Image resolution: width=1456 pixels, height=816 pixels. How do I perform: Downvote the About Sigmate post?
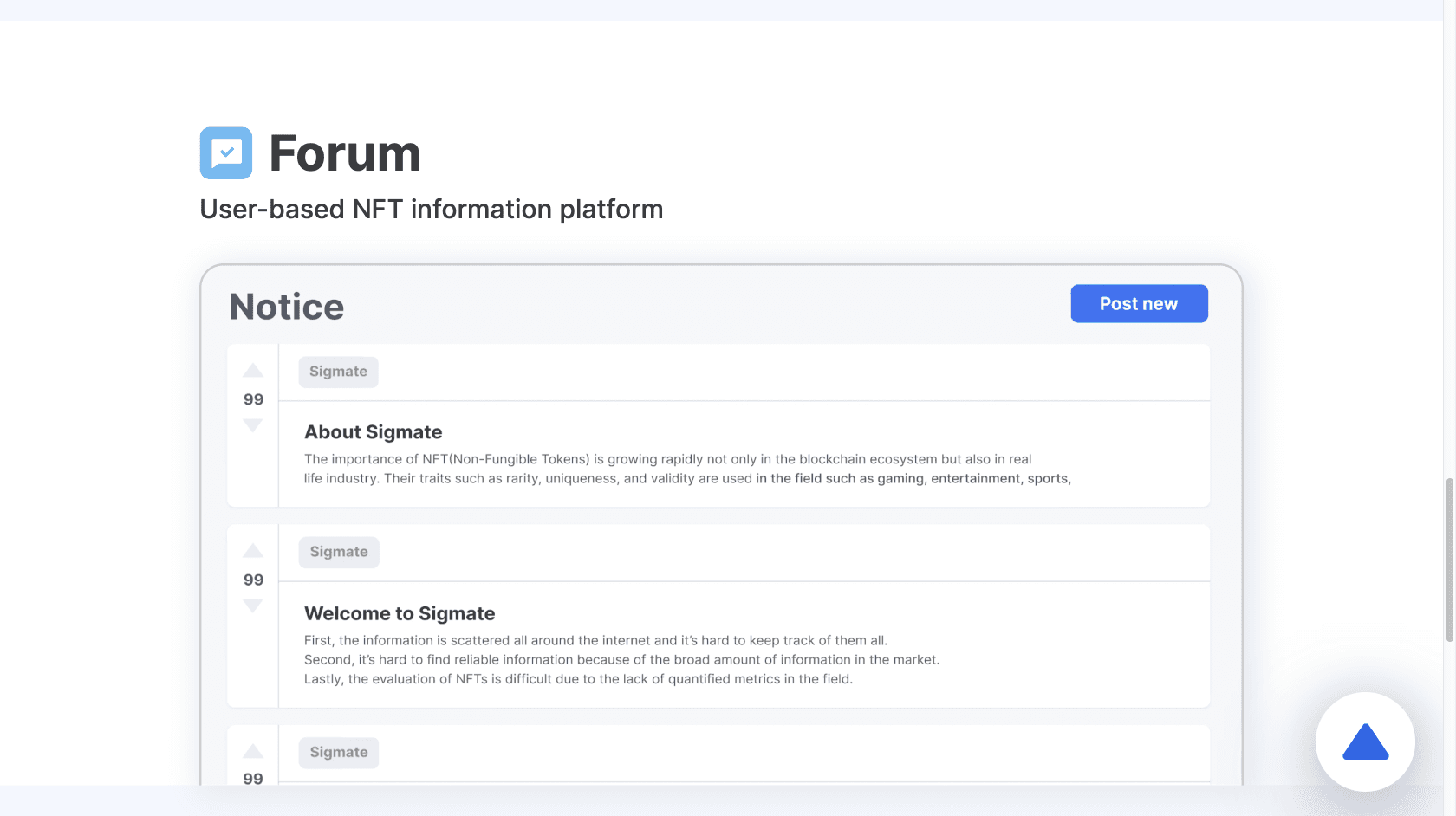pos(252,425)
